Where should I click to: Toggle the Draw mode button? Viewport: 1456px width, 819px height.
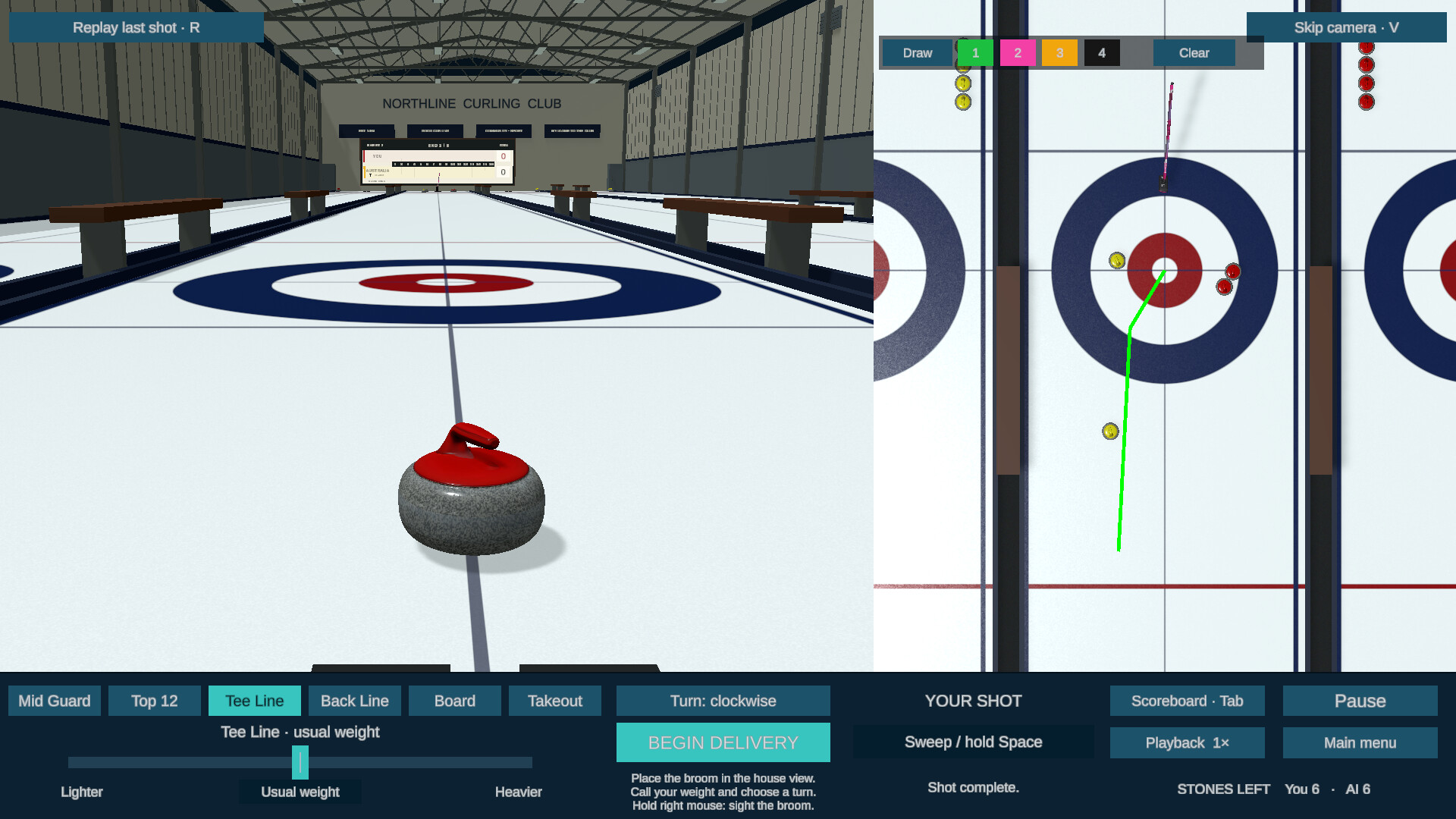pos(917,53)
